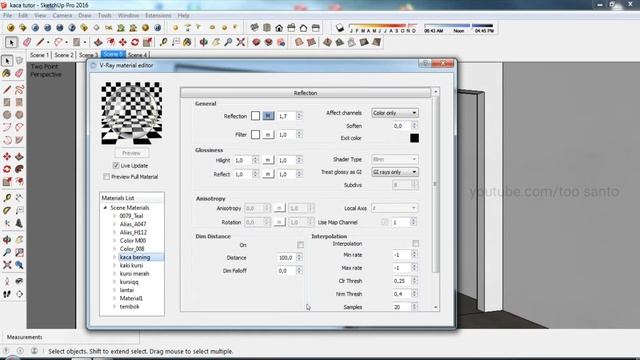Select the red Move arrows in the top toolbar
Image resolution: width=640 pixels, height=360 pixels.
122,42
